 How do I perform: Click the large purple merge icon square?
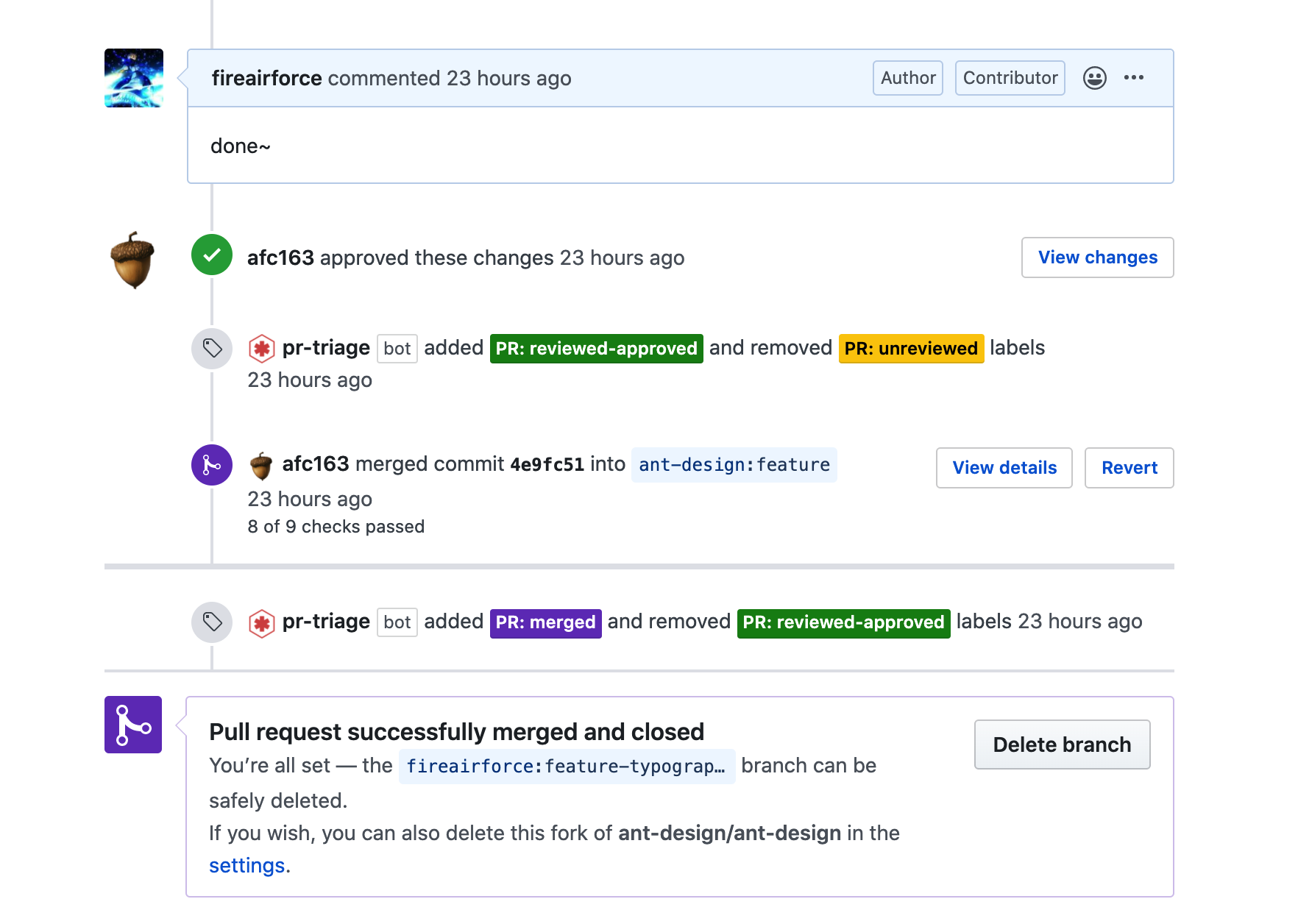tap(133, 725)
